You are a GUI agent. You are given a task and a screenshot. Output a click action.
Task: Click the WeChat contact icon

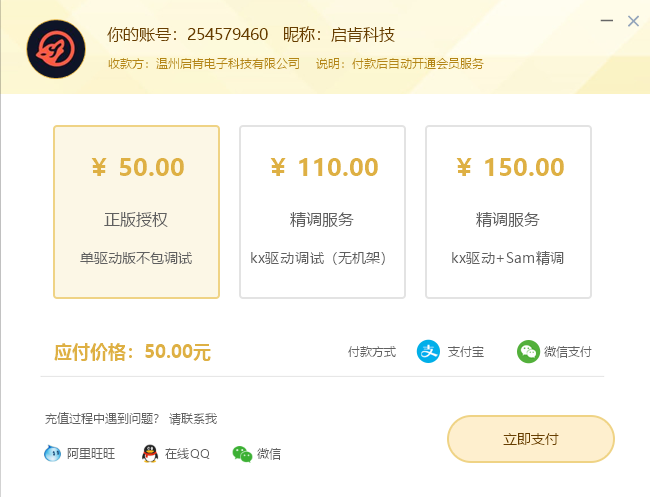click(242, 454)
